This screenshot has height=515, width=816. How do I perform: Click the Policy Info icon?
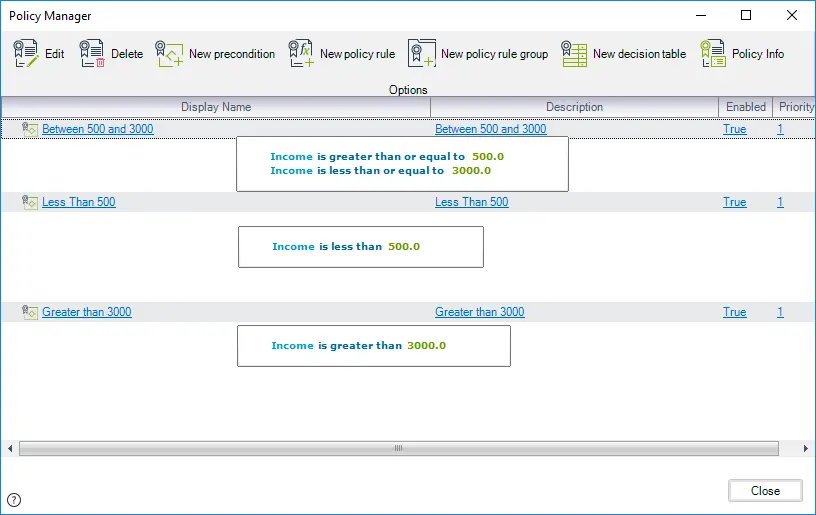click(713, 53)
